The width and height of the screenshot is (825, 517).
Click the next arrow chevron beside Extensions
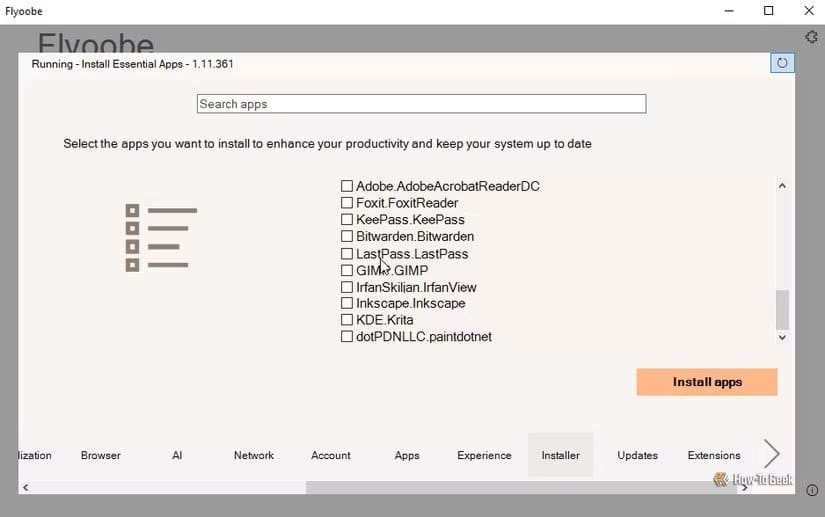pyautogui.click(x=772, y=453)
